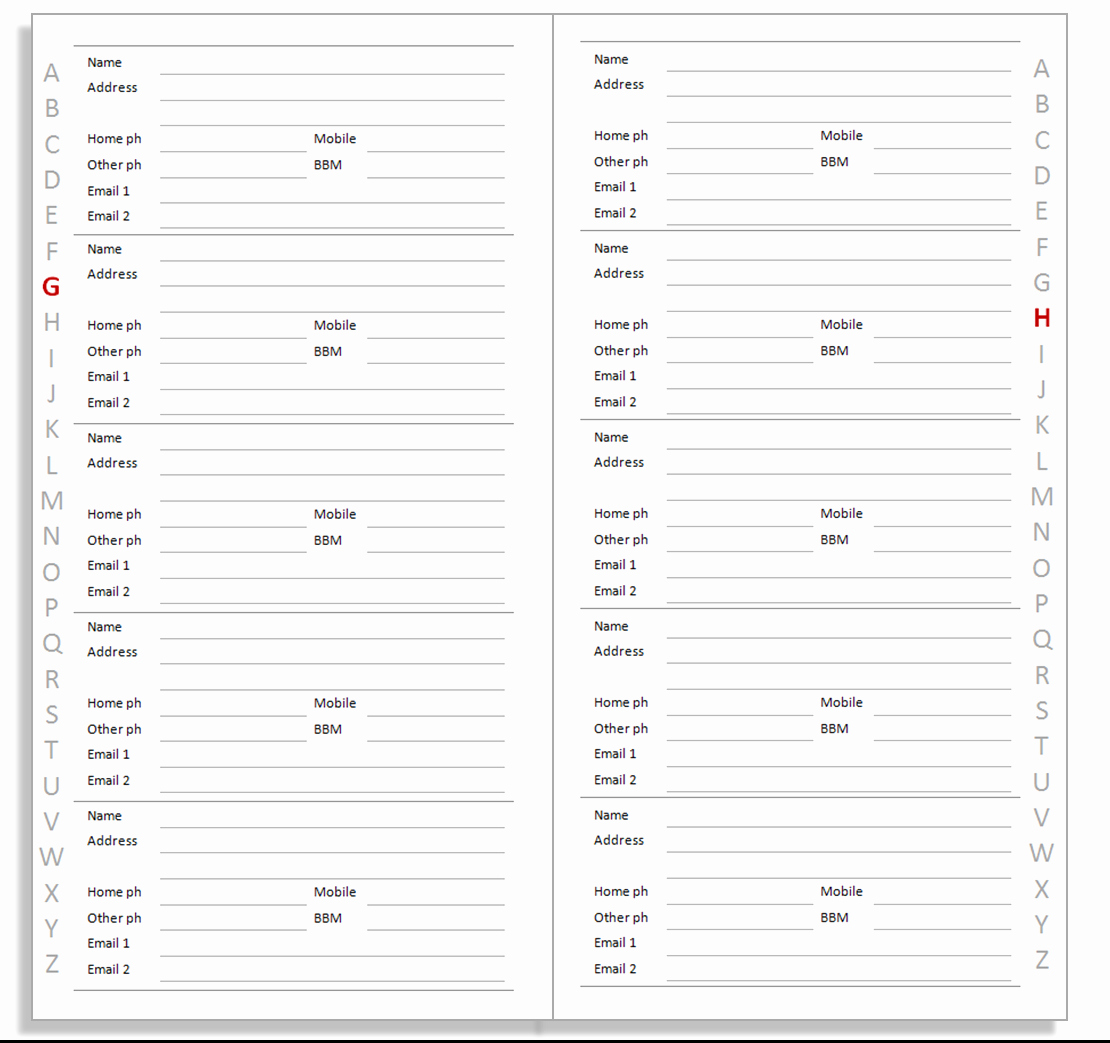Click Mobile label in third left-page entry

click(x=335, y=514)
